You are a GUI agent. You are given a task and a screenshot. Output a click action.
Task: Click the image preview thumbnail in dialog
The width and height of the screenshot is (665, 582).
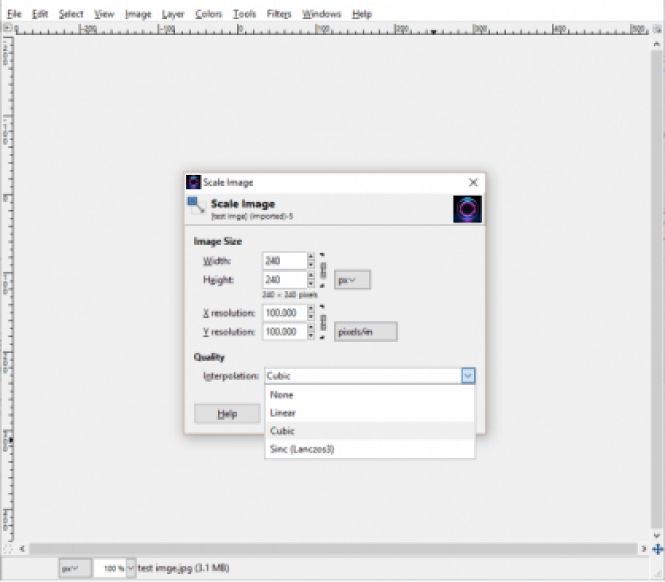468,209
